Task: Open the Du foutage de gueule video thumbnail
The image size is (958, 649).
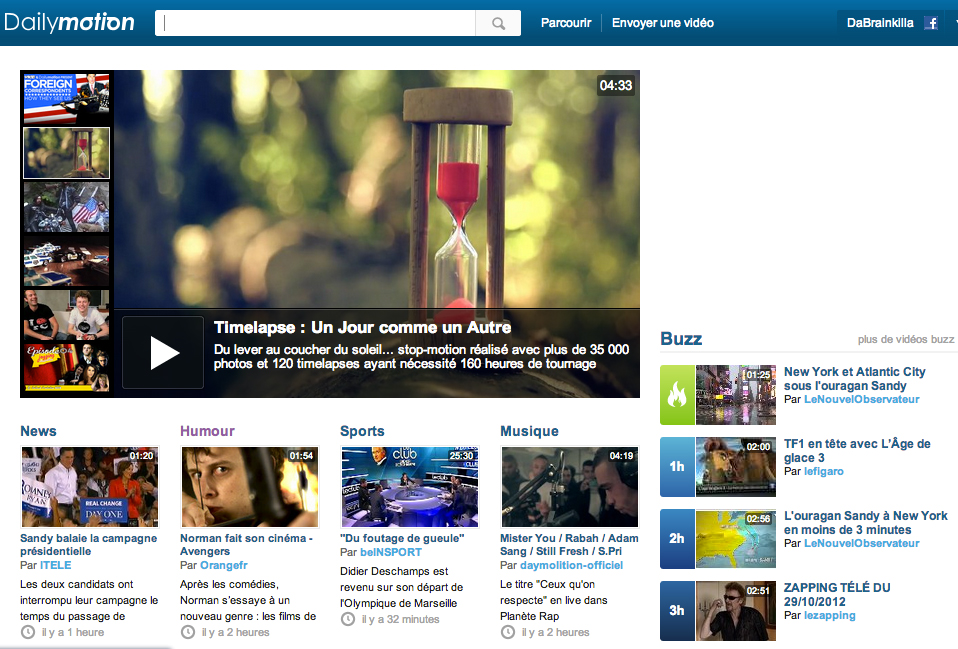Action: click(410, 487)
